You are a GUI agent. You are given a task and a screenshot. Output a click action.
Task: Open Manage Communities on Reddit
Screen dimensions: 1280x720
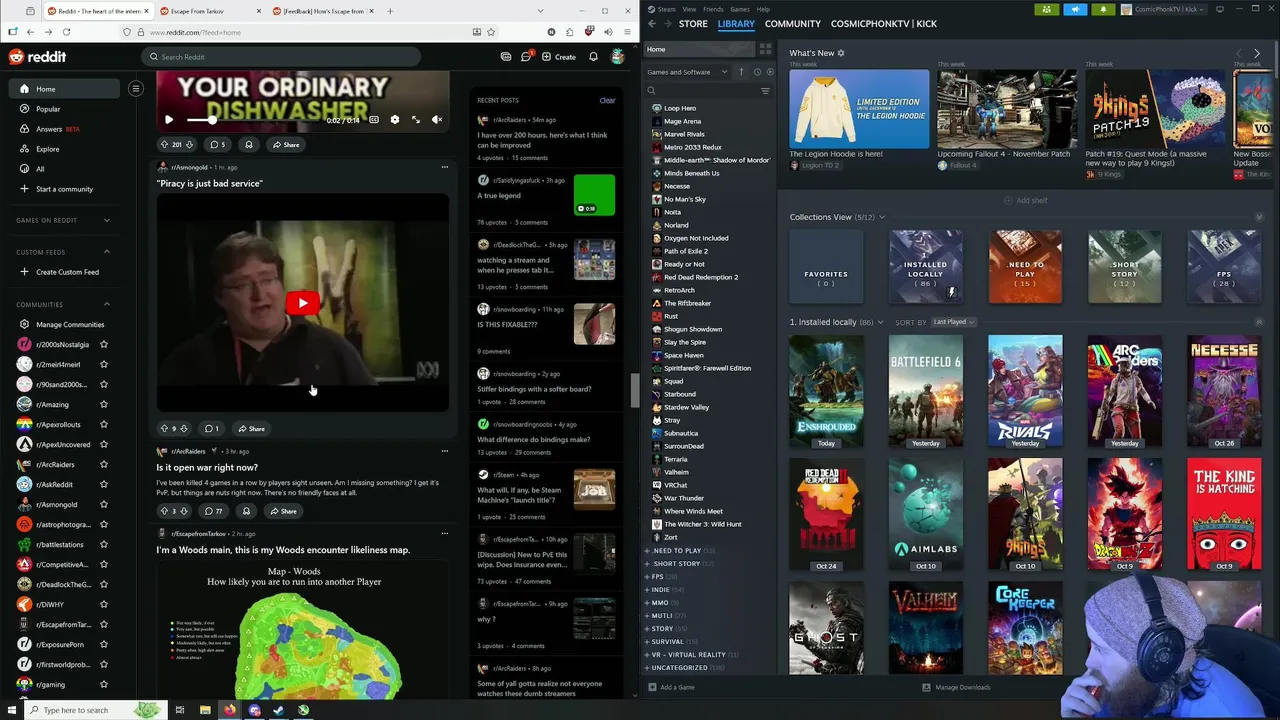point(62,324)
